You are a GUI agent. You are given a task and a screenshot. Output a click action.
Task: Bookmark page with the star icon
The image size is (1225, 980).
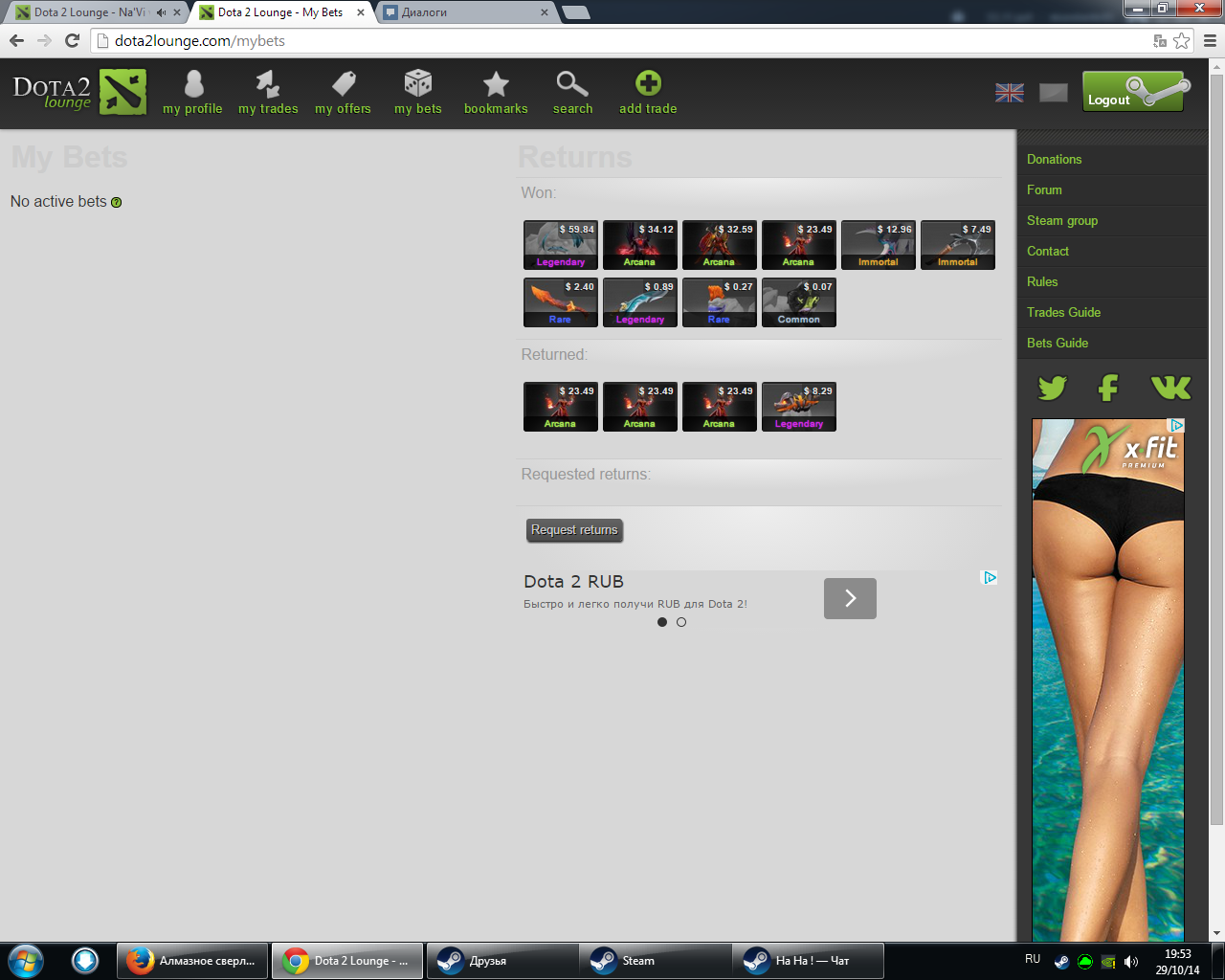click(x=1182, y=40)
